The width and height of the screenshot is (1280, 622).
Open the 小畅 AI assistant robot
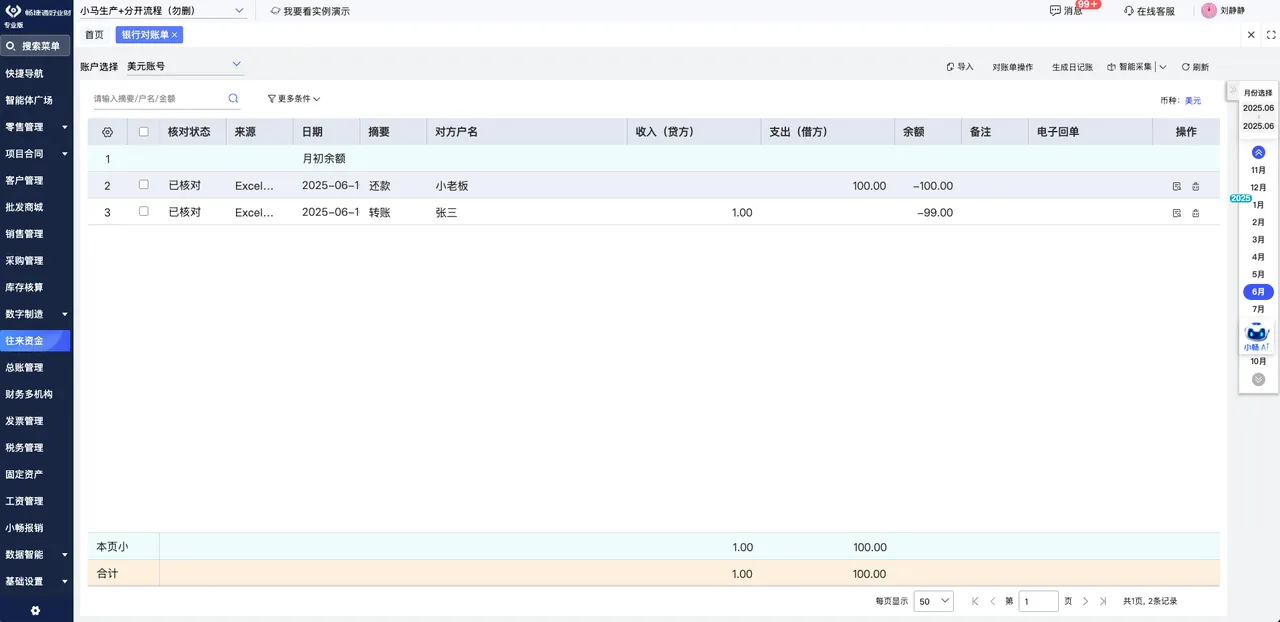tap(1257, 337)
